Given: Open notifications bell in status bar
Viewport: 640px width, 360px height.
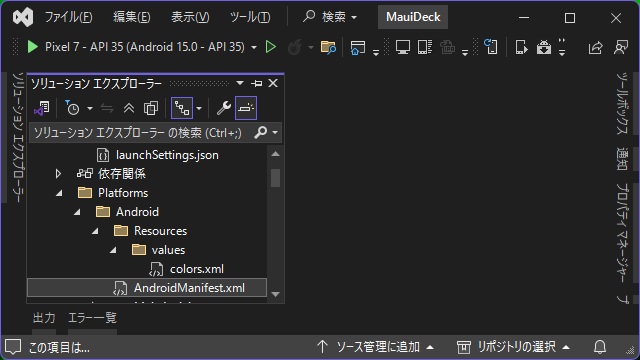Looking at the screenshot, I should click(600, 347).
